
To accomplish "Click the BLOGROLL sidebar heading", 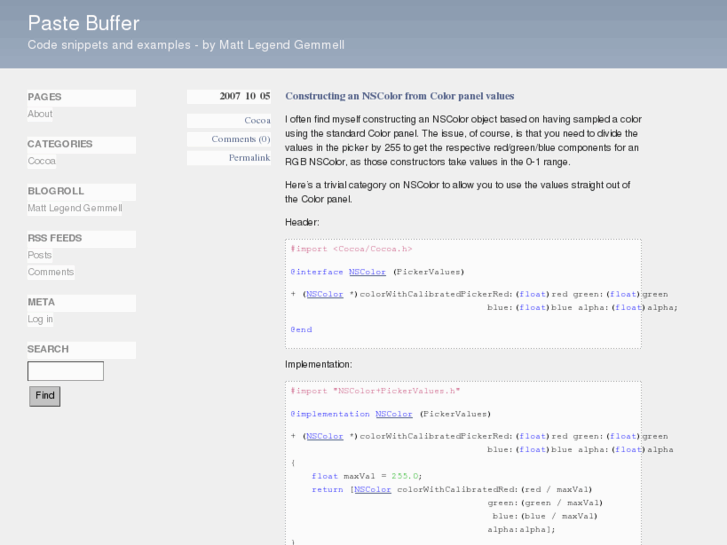I will pyautogui.click(x=56, y=191).
